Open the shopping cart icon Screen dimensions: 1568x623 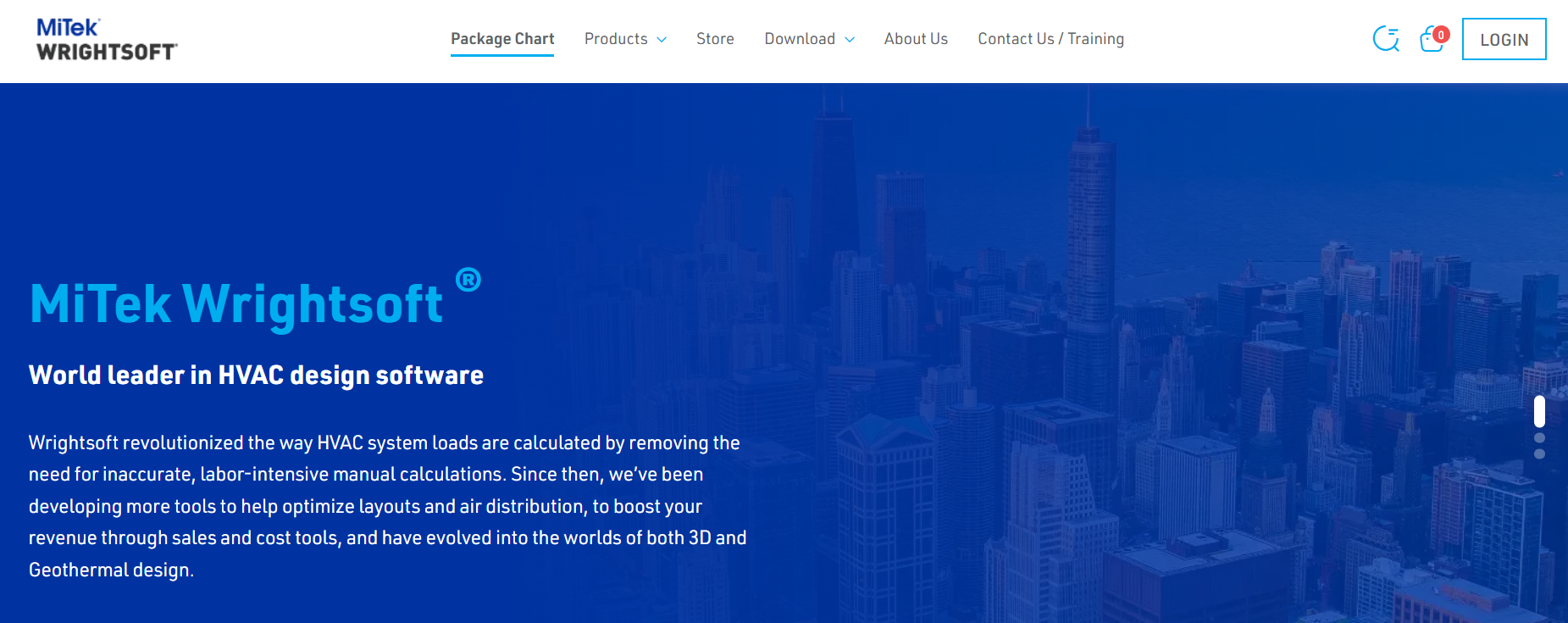point(1433,39)
